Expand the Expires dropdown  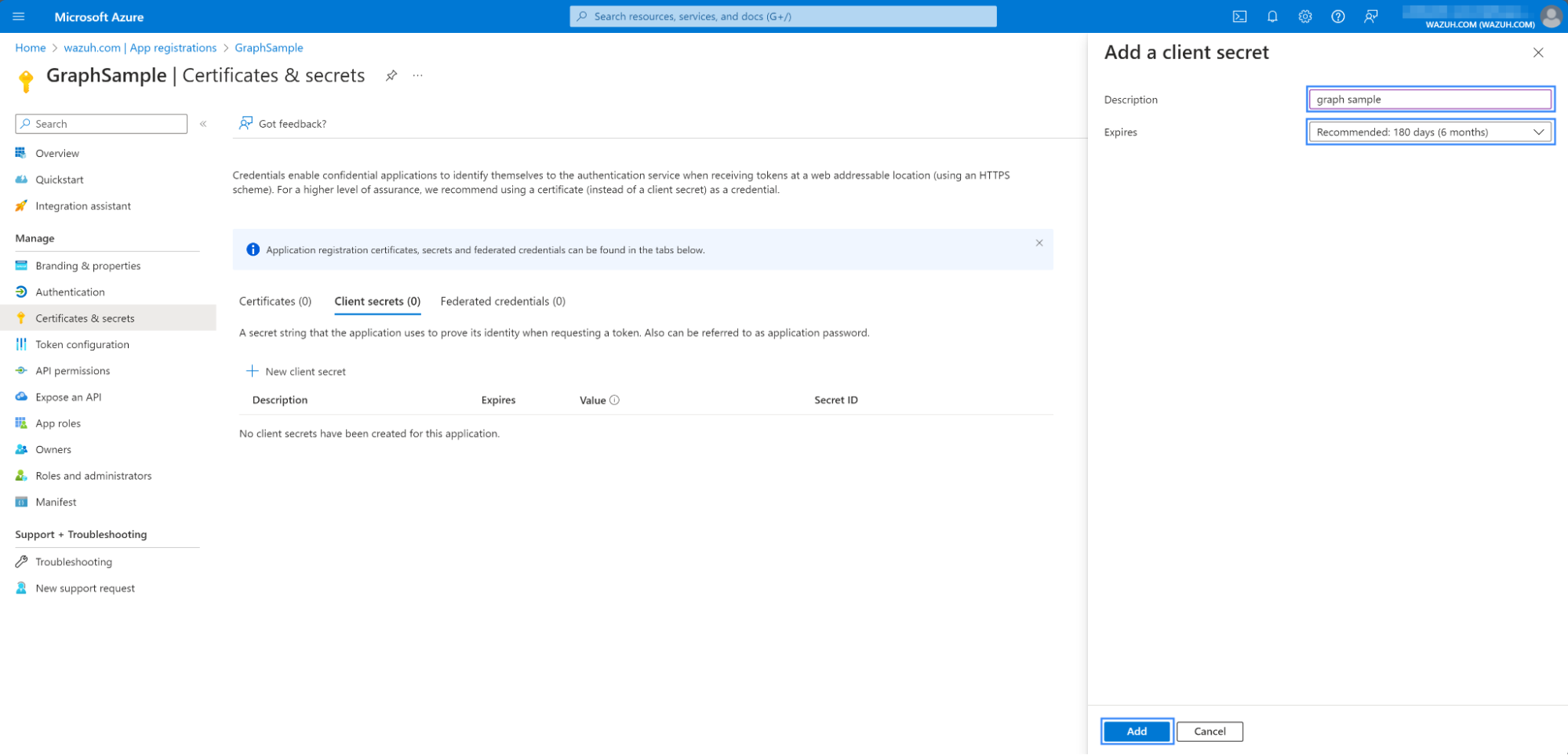[x=1429, y=132]
